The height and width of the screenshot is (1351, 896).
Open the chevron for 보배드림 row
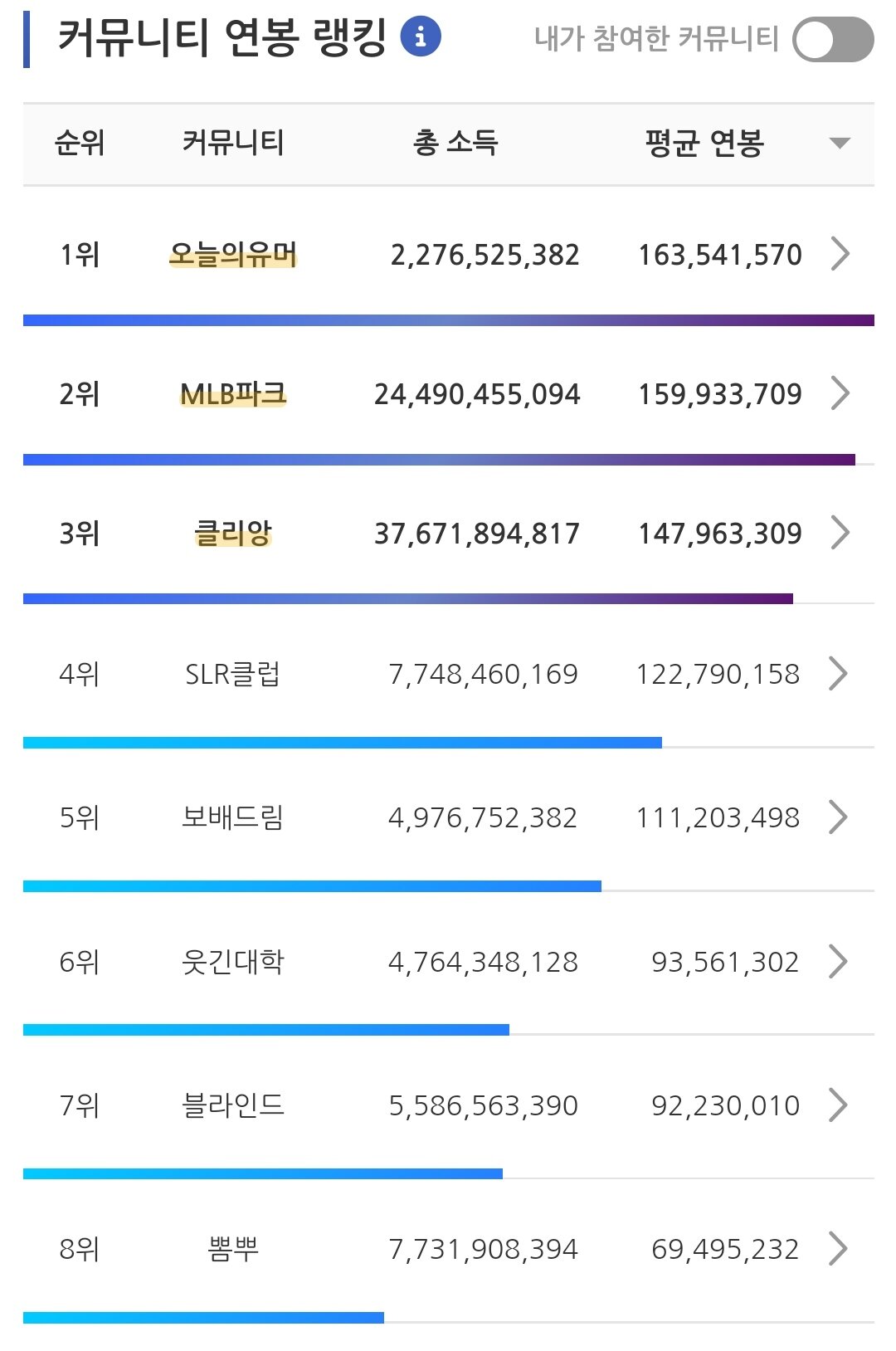click(838, 817)
